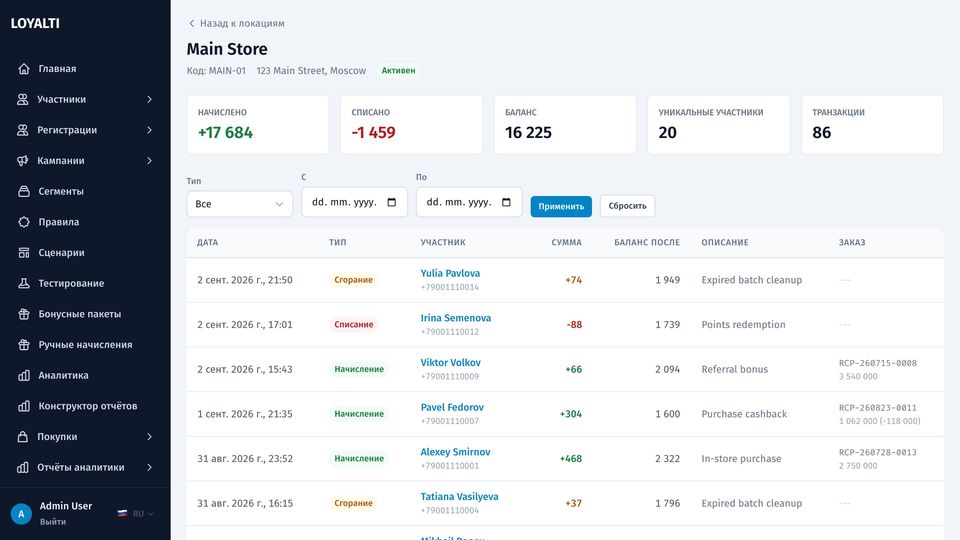Open participant Tatiana Vasilyeva
Image resolution: width=960 pixels, height=540 pixels.
(x=459, y=497)
